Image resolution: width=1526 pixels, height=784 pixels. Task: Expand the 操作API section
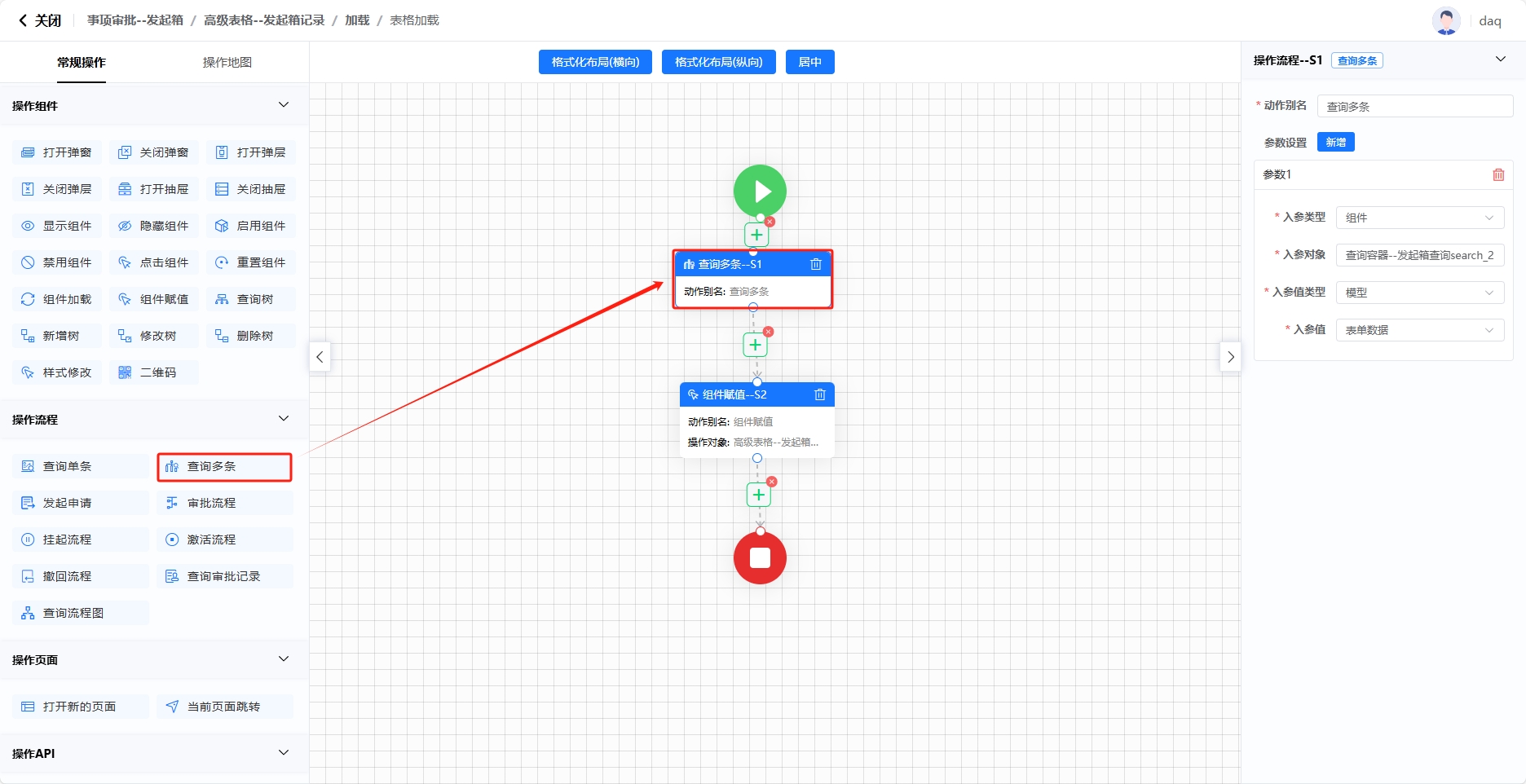[283, 753]
